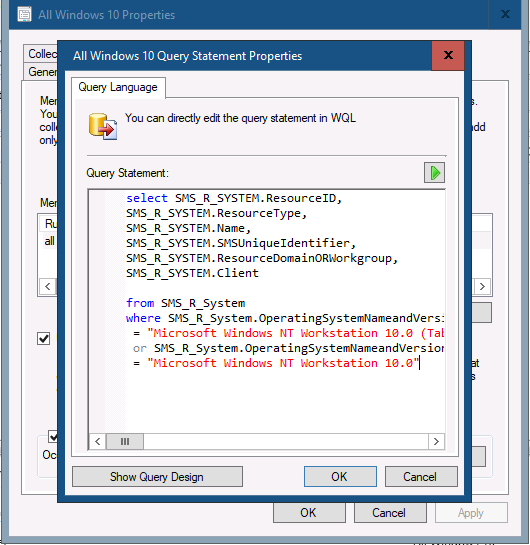
Task: Click the 'from SMS_R_System' line
Action: tap(186, 303)
